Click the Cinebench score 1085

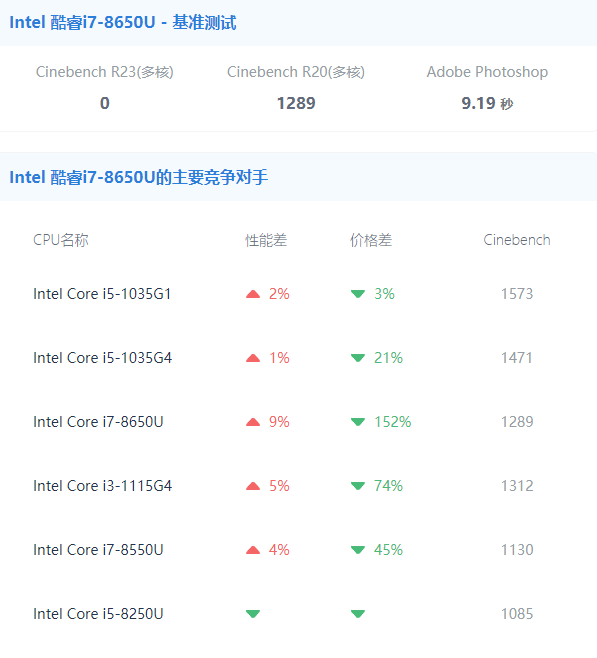[x=517, y=614]
